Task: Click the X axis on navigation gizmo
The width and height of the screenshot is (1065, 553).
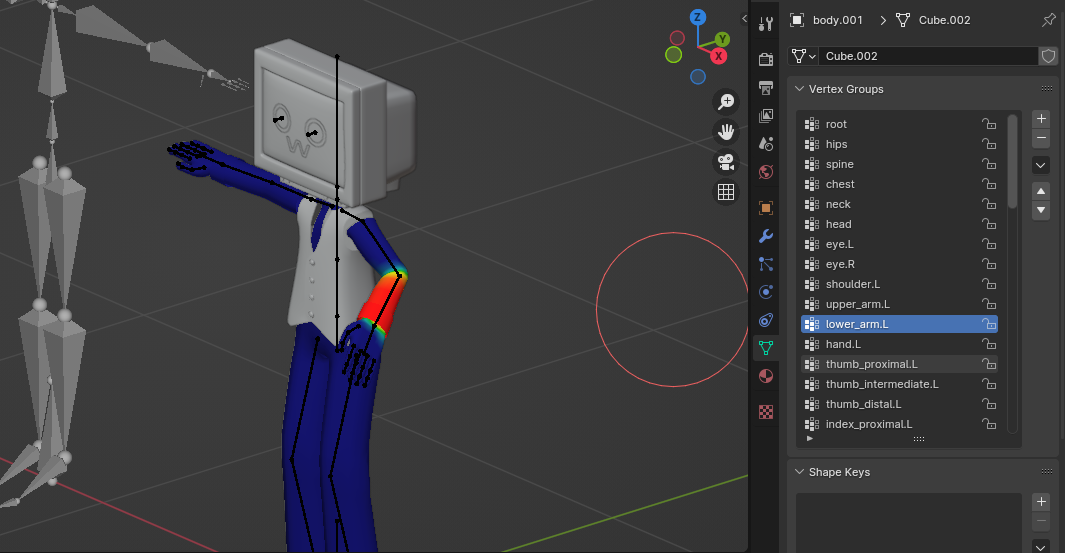Action: [718, 56]
